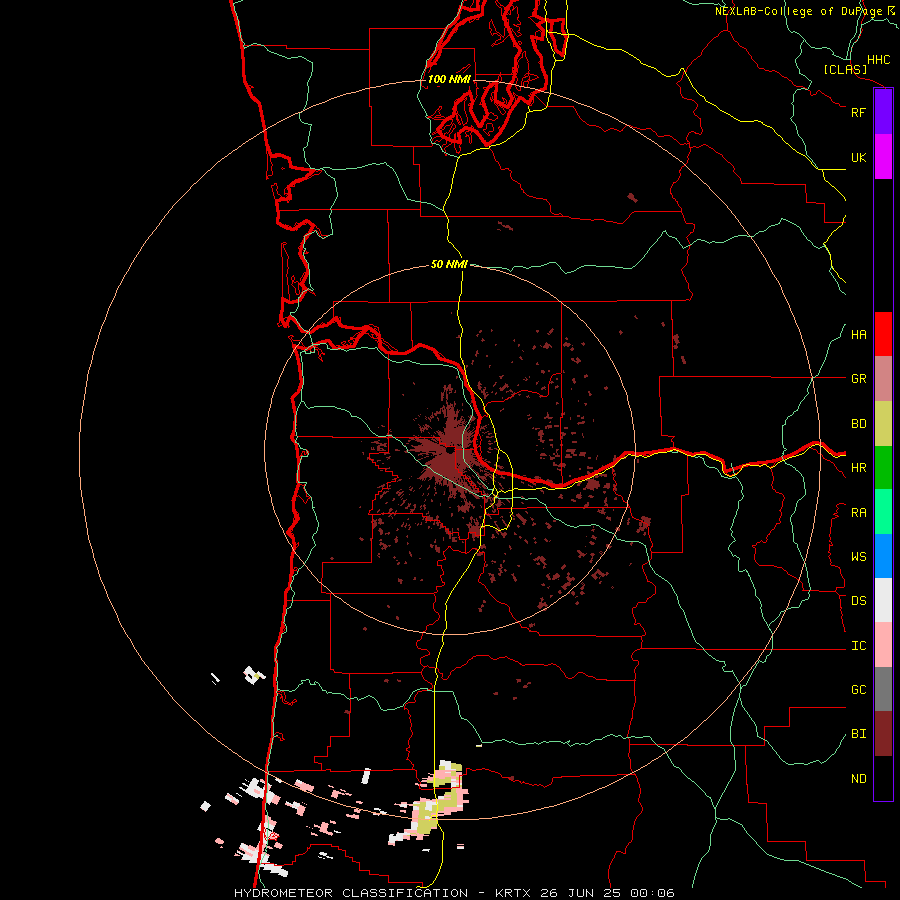Click the 100 NMI range ring label
900x900 pixels.
[x=449, y=79]
